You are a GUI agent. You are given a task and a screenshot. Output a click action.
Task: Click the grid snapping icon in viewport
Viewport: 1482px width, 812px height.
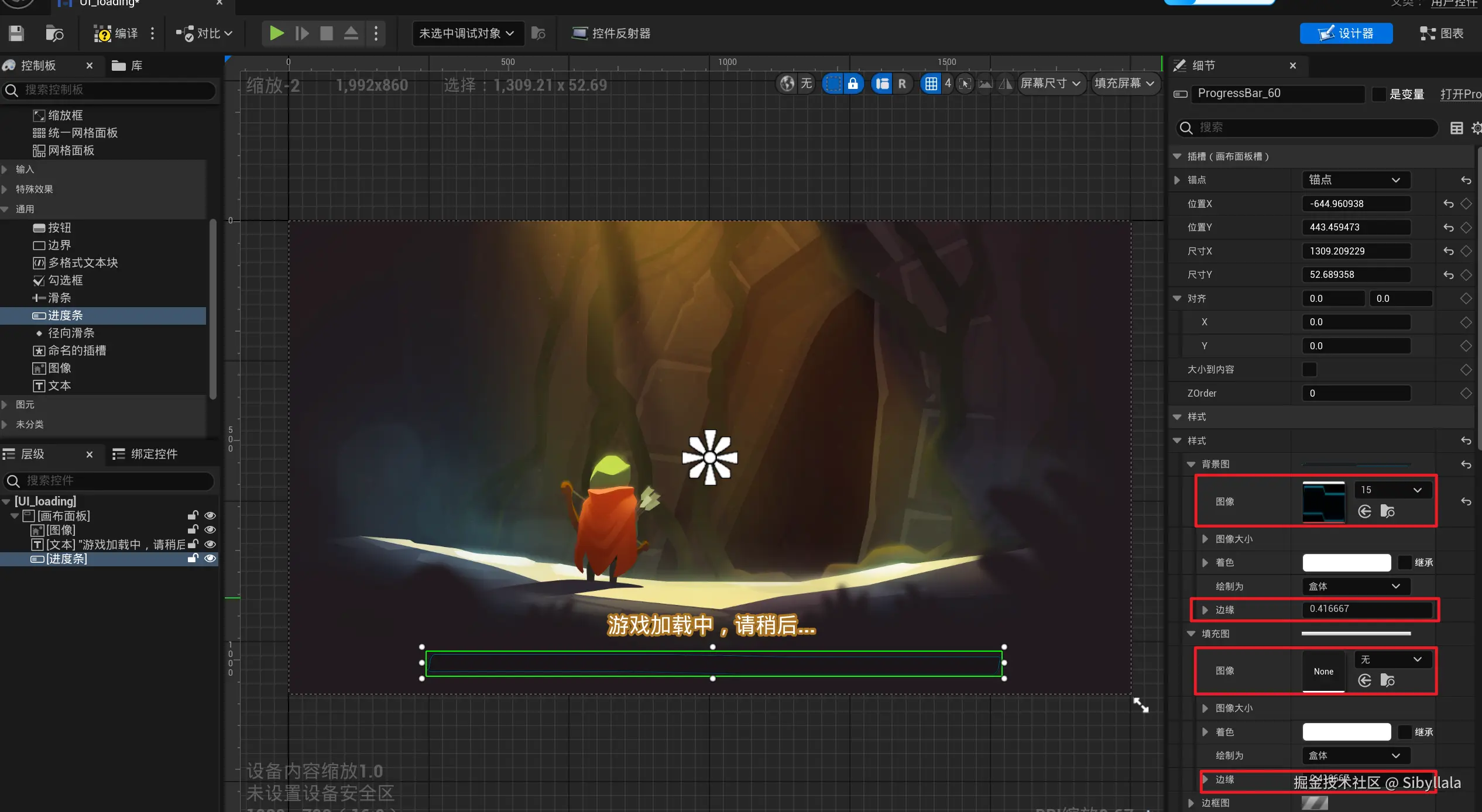pyautogui.click(x=931, y=84)
